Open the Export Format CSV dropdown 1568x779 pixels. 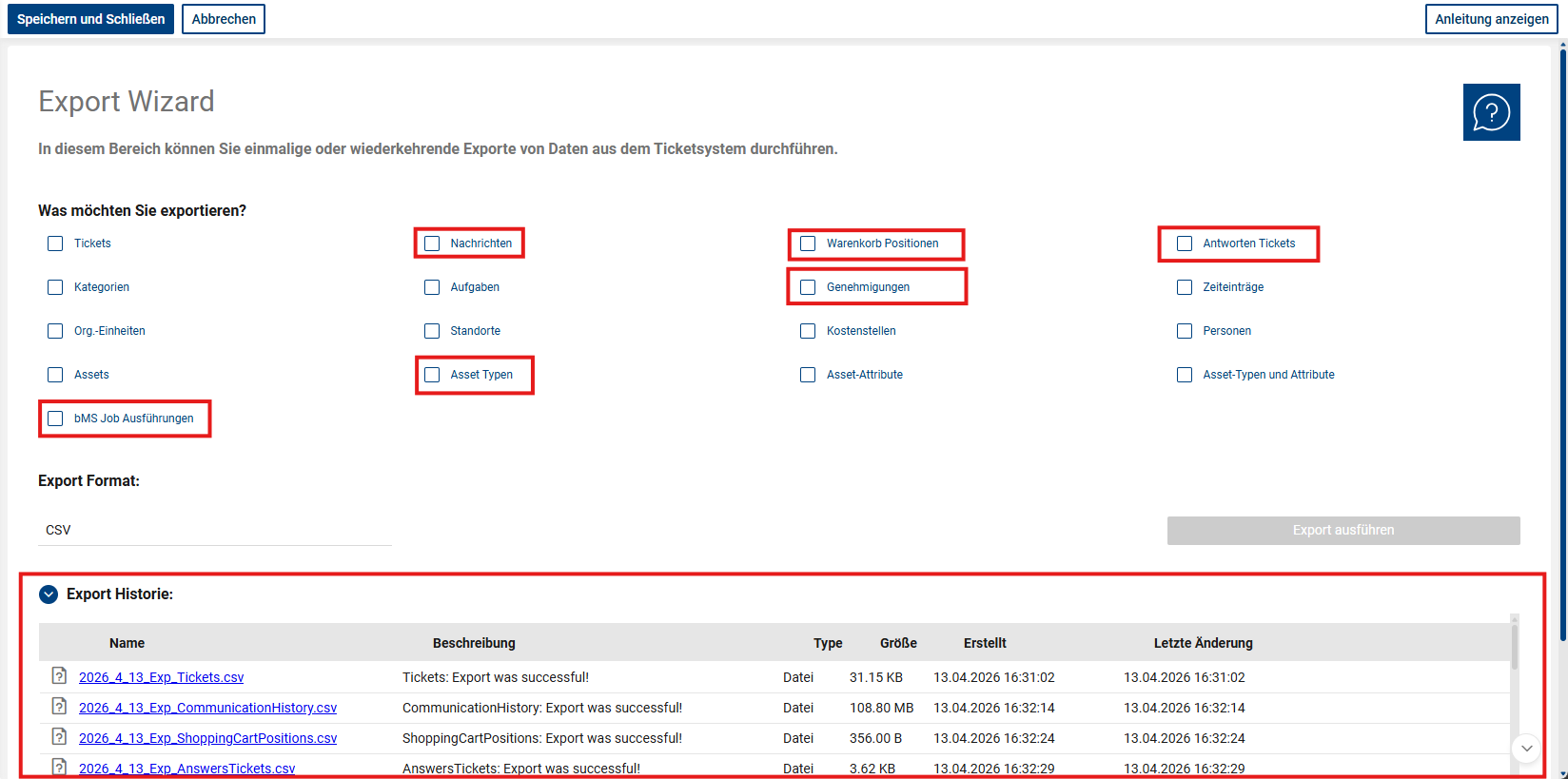(x=215, y=530)
